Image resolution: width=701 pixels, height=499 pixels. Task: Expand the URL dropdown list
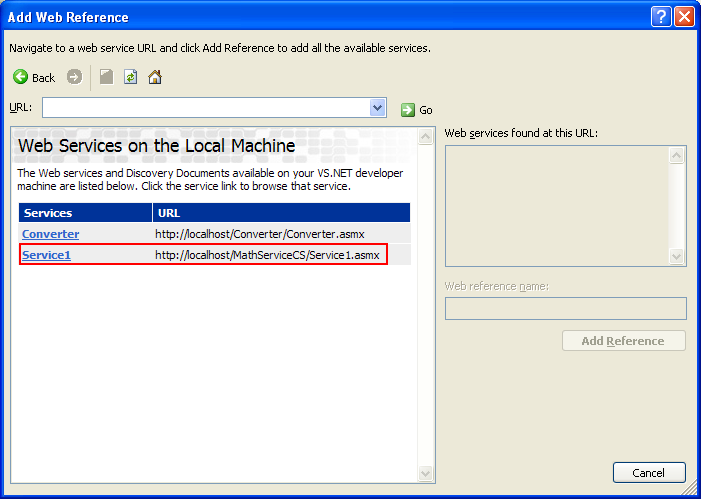[x=377, y=108]
